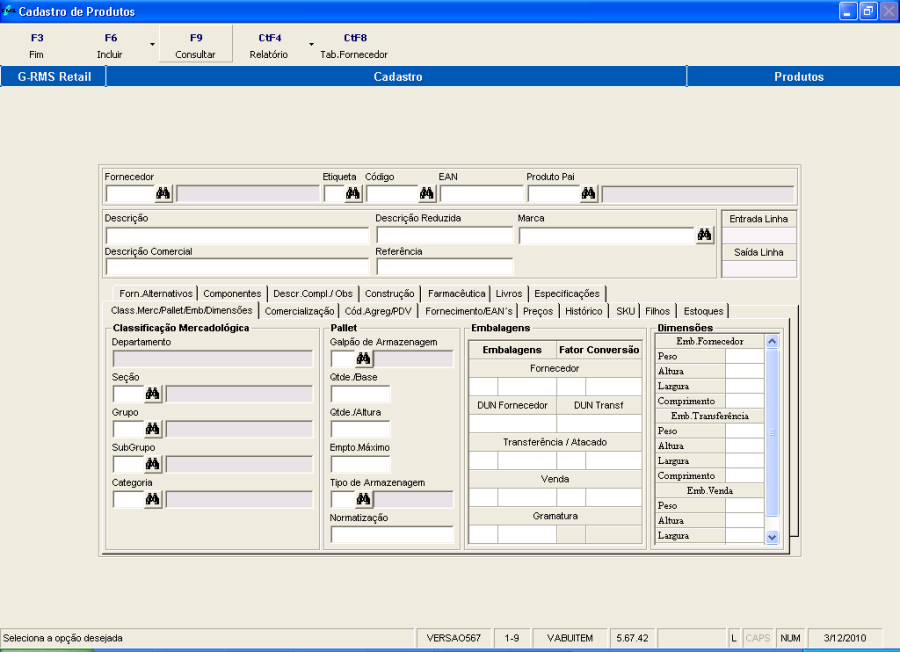Open Marca lookup binoculars icon

point(704,235)
